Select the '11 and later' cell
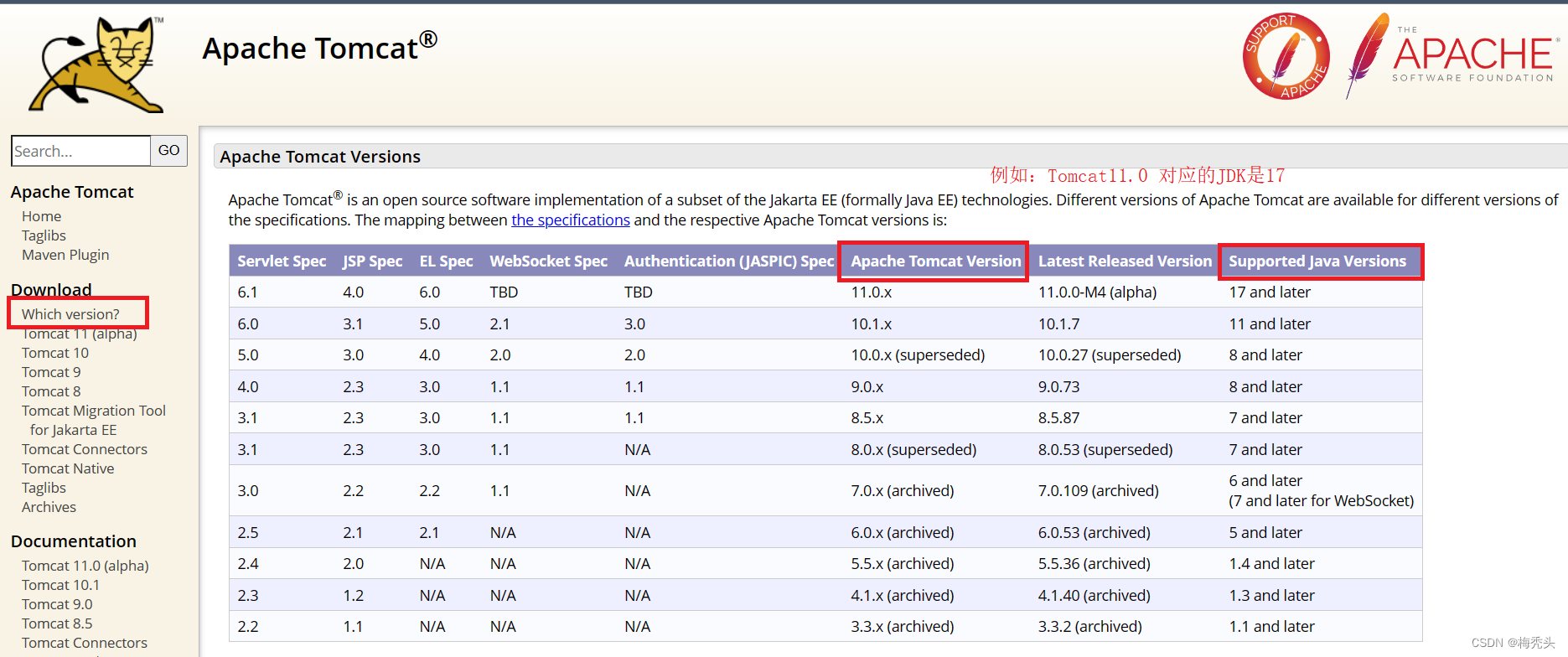 coord(1270,324)
